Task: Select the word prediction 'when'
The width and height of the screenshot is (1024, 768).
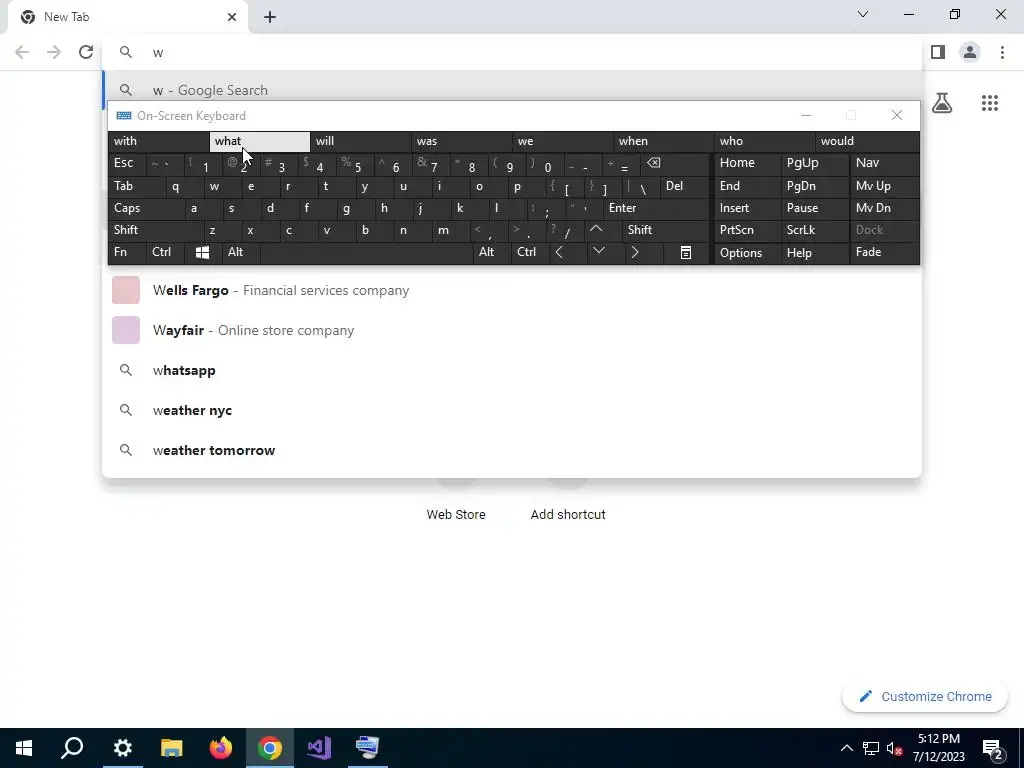Action: [664, 141]
